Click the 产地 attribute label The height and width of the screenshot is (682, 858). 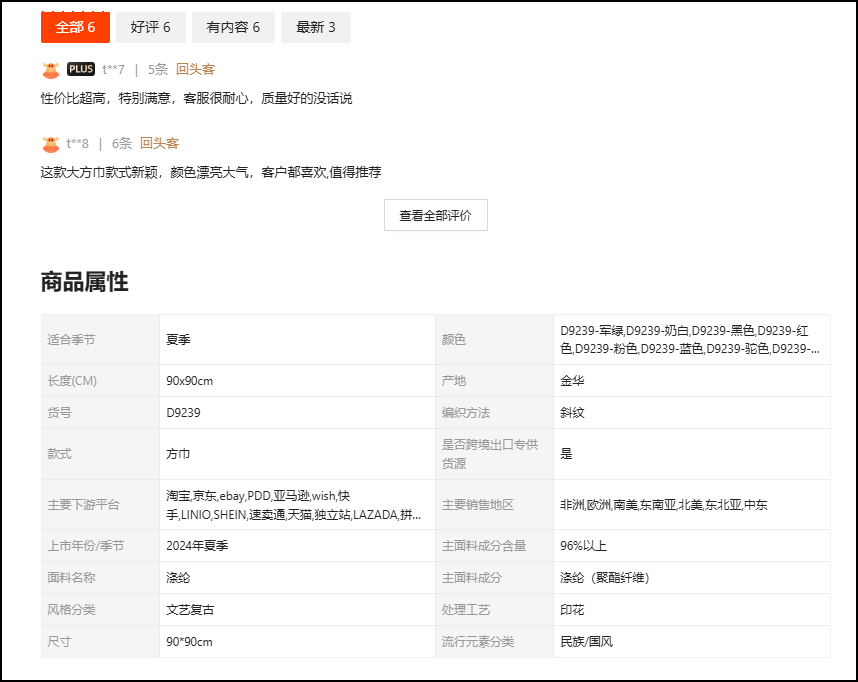(x=454, y=381)
